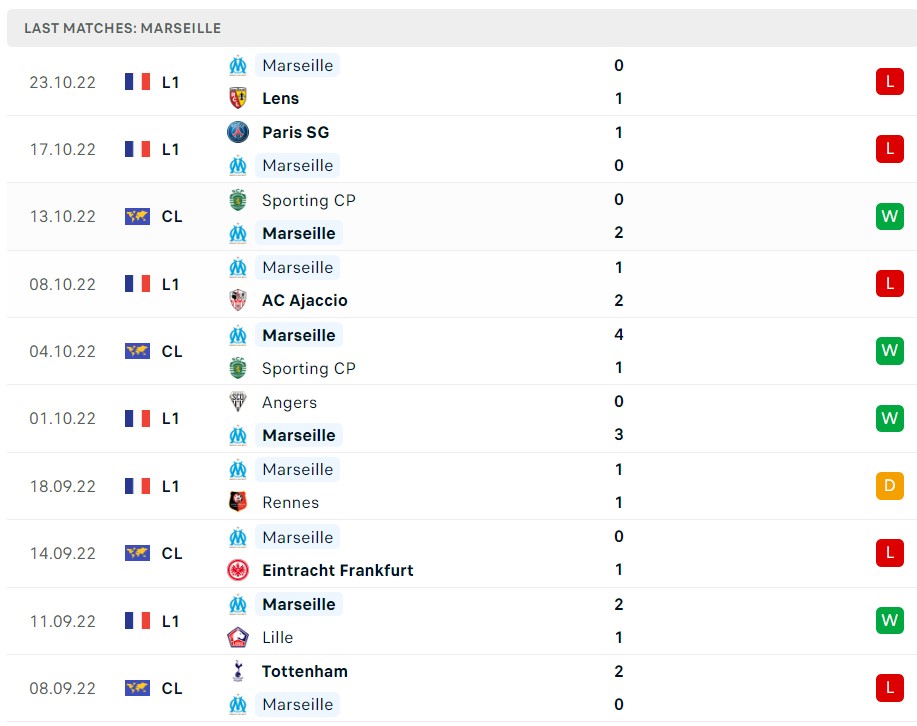The image size is (917, 726).
Task: Click the W badge for the Lille victory
Action: click(x=889, y=620)
